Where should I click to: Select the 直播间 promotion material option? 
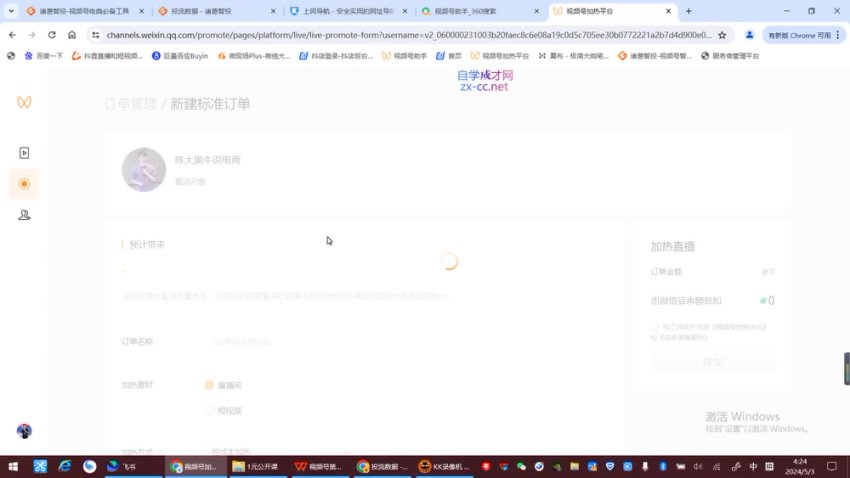click(210, 385)
